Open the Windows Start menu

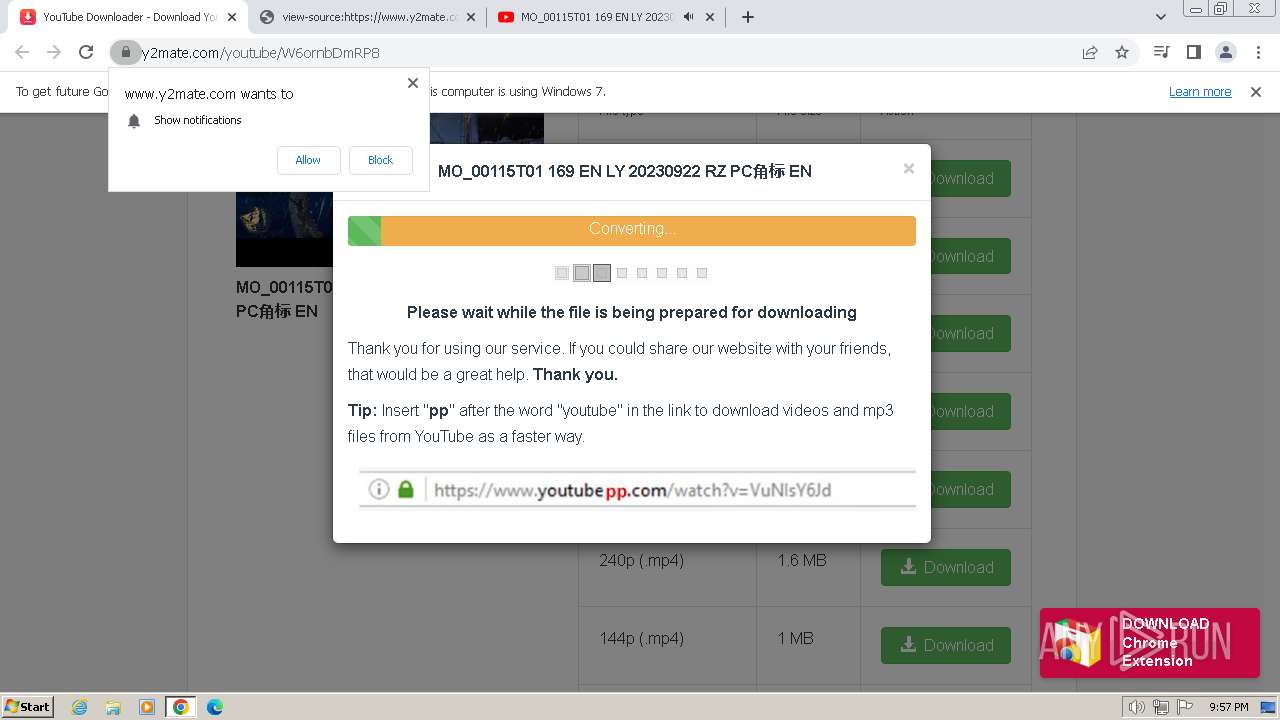point(28,706)
